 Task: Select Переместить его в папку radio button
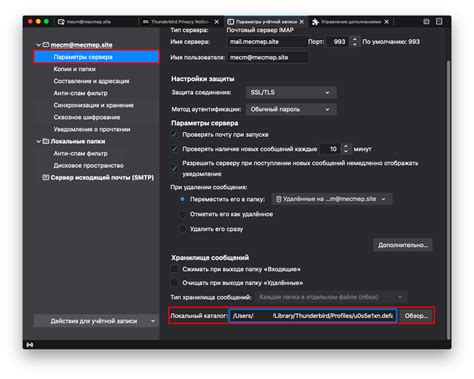(x=182, y=199)
